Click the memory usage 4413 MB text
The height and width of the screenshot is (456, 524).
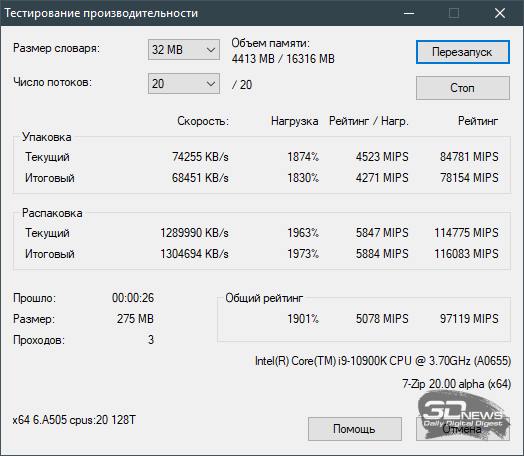[x=253, y=59]
